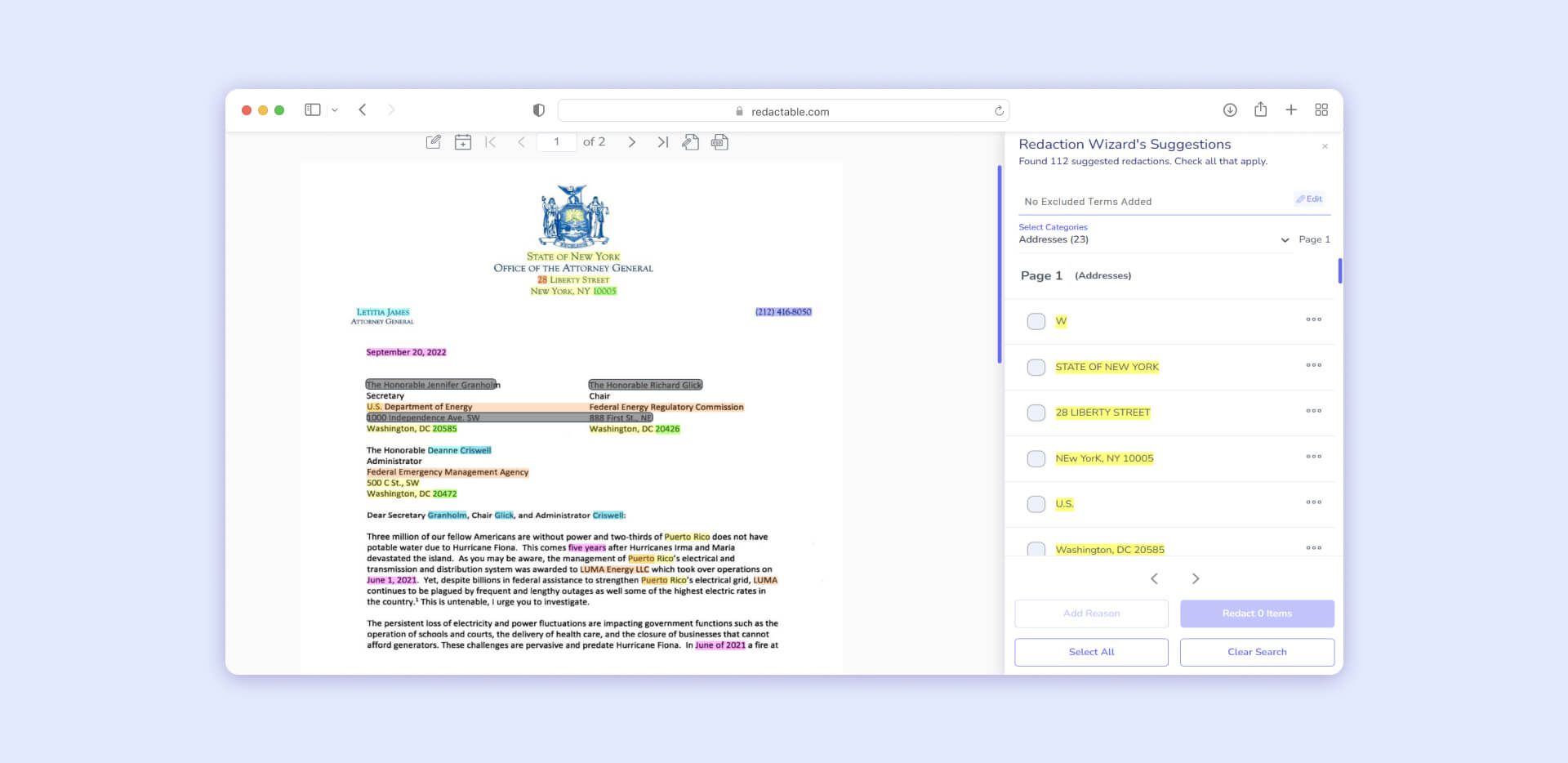Image resolution: width=1568 pixels, height=763 pixels.
Task: Check STATE OF NEW YORK suggestion
Action: coord(1036,367)
